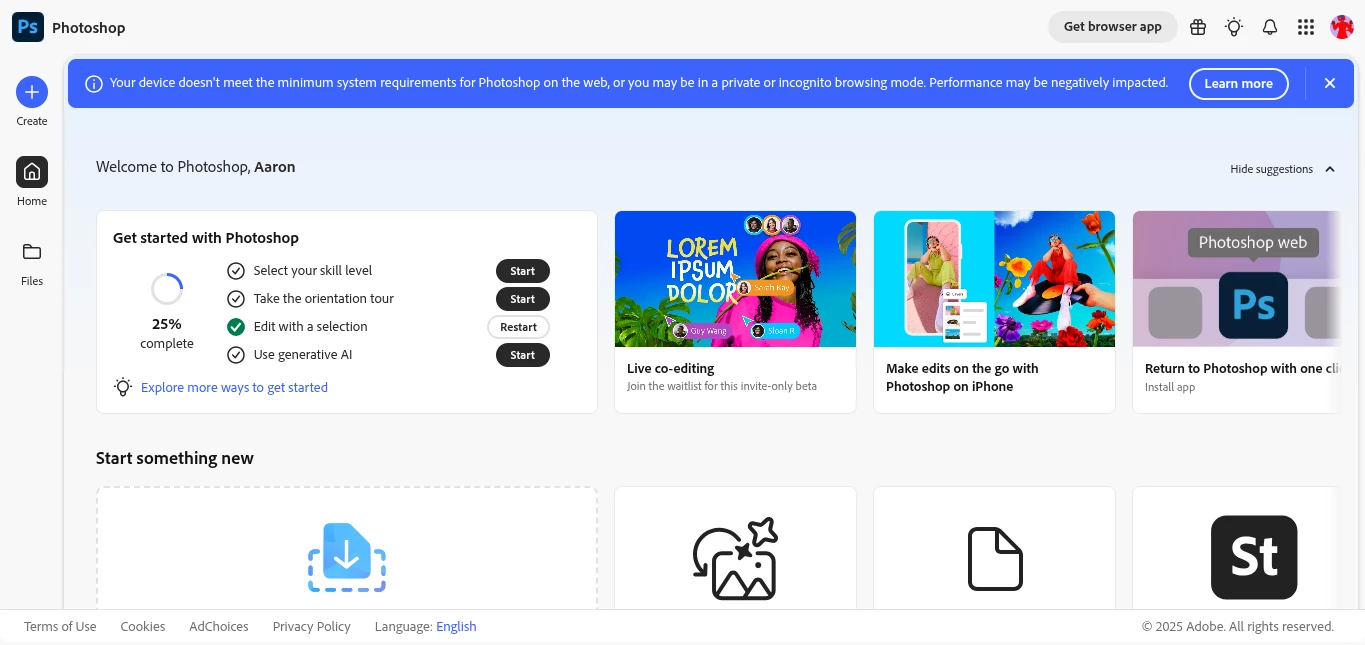Image resolution: width=1365 pixels, height=645 pixels.
Task: Open the gift icon in header
Action: pos(1198,27)
